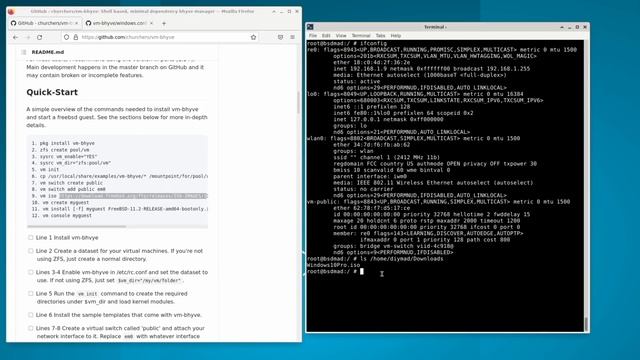
Task: Check the Line 5 Run vm init box
Action: 31,293
